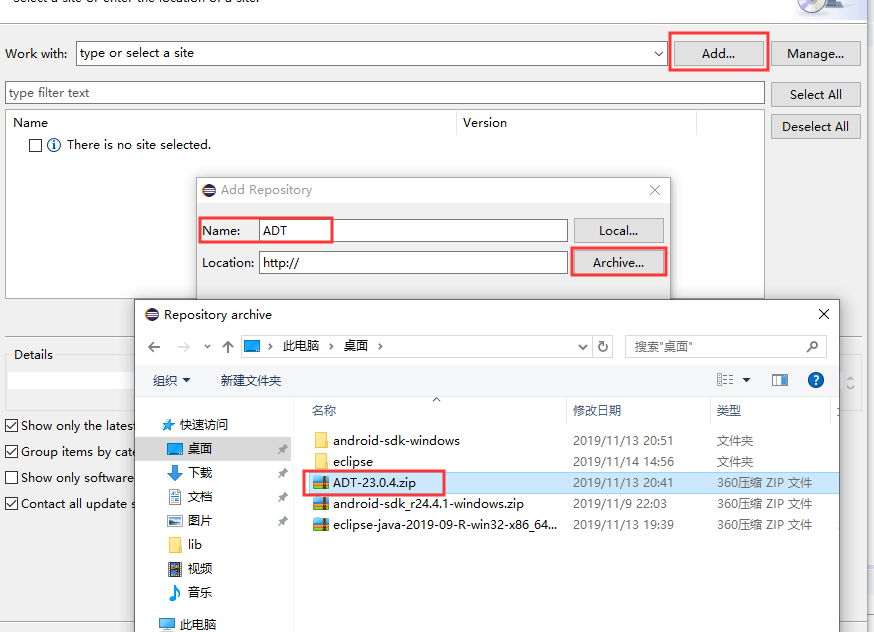Sort files by 名称 column
Image resolution: width=874 pixels, height=632 pixels.
(324, 411)
